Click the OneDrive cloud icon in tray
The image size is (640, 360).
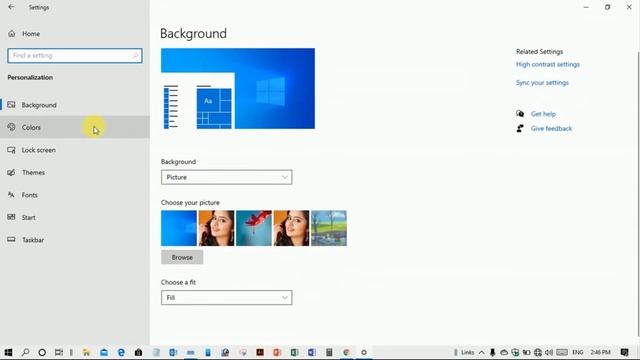pos(504,352)
